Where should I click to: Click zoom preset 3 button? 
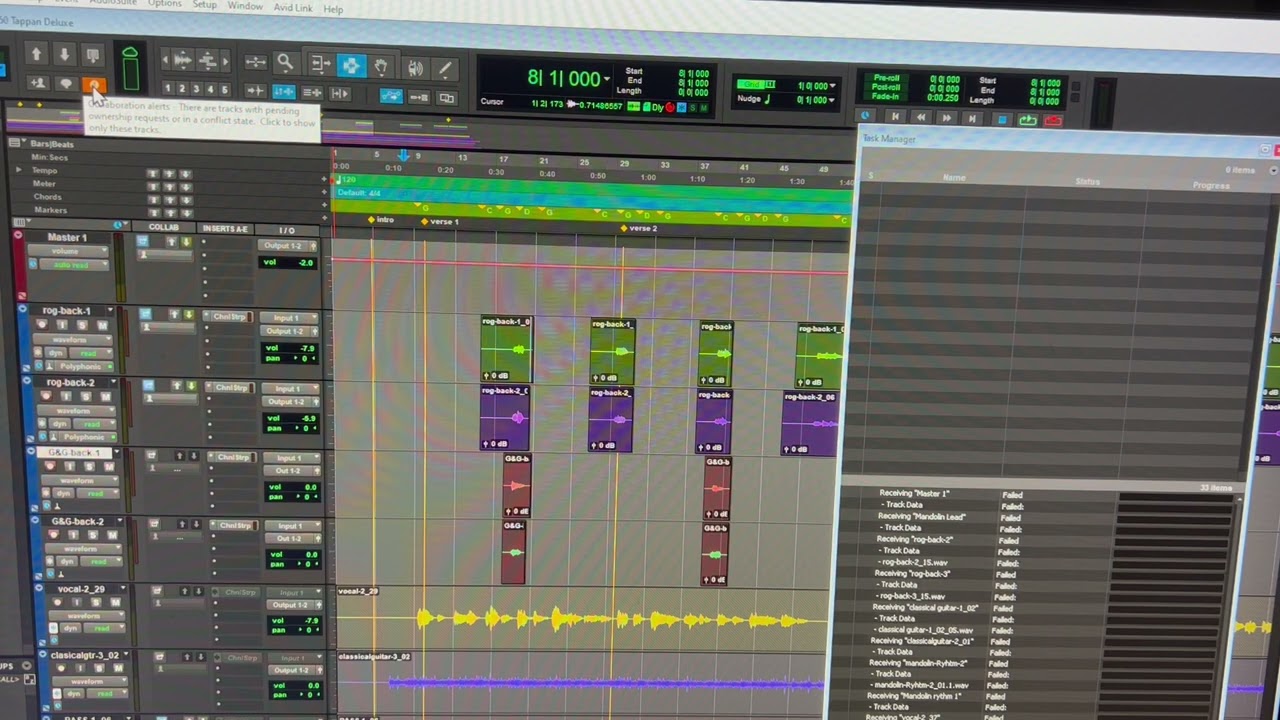tap(196, 89)
